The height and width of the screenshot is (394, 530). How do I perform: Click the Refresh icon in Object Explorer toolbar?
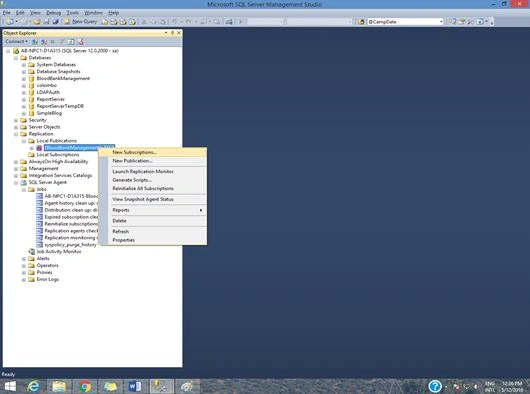tap(71, 42)
